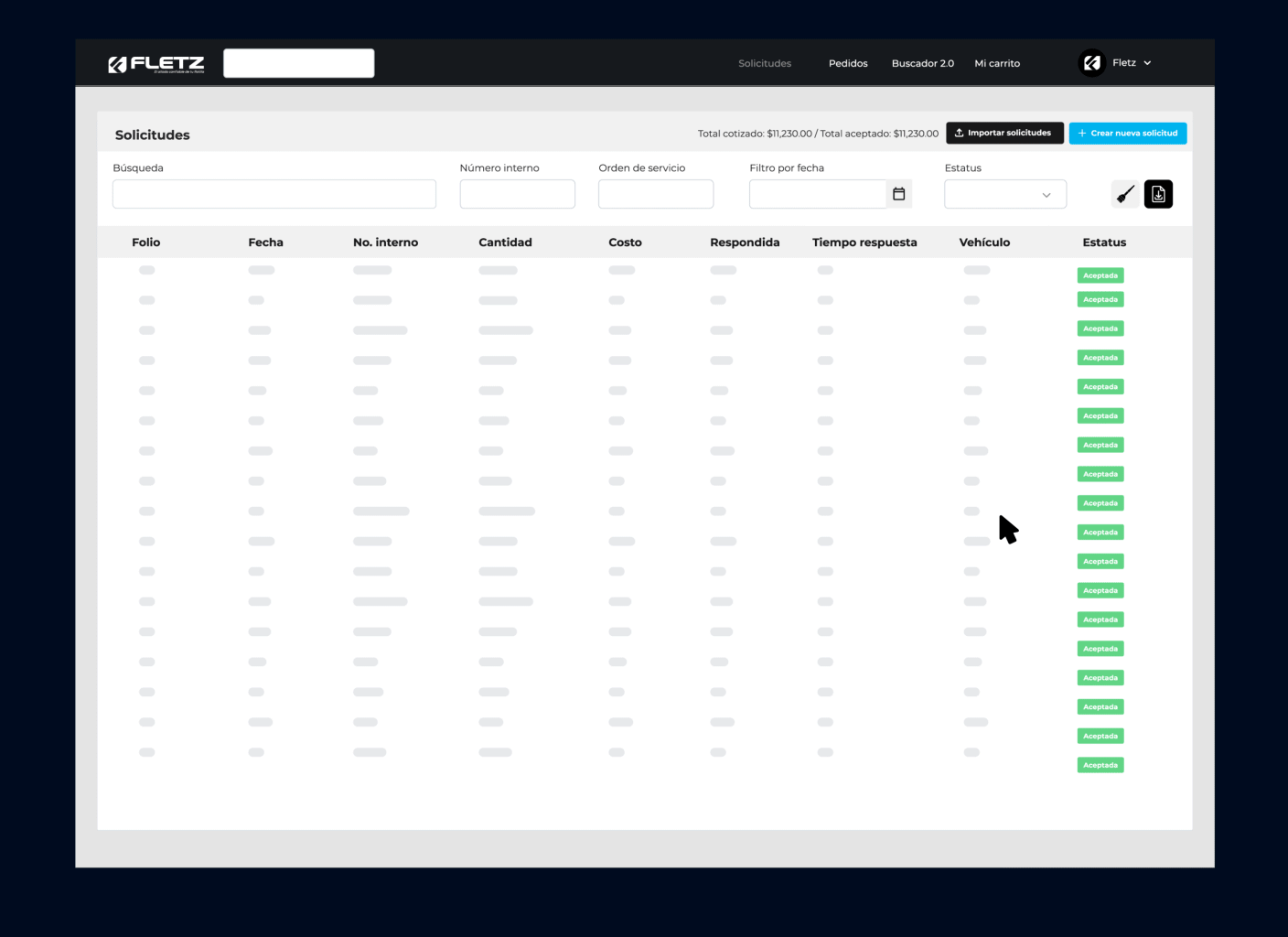This screenshot has height=937, width=1288.
Task: Open the calendar date picker icon
Action: coord(899,194)
